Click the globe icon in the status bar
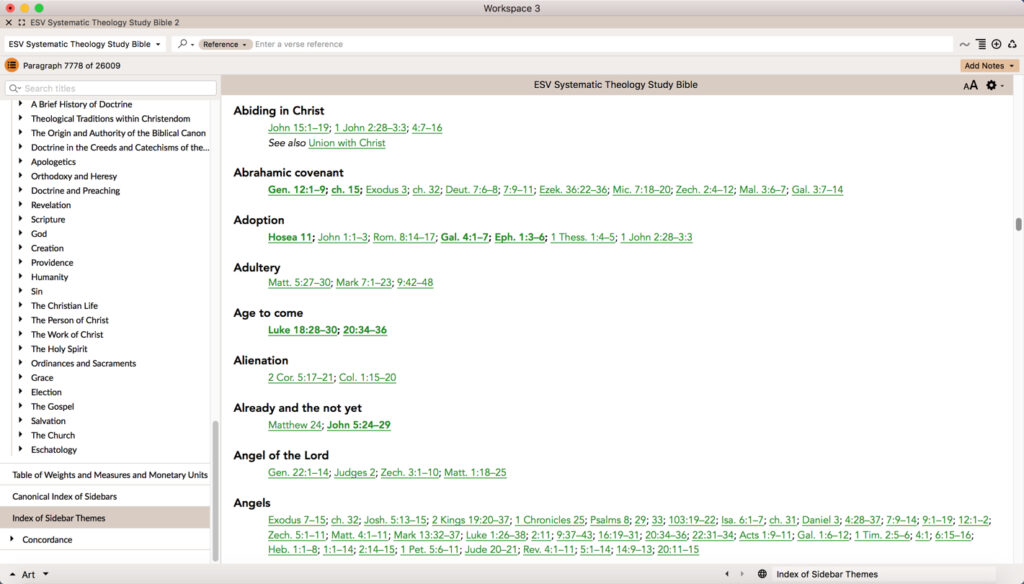The image size is (1024, 584). pyautogui.click(x=762, y=574)
